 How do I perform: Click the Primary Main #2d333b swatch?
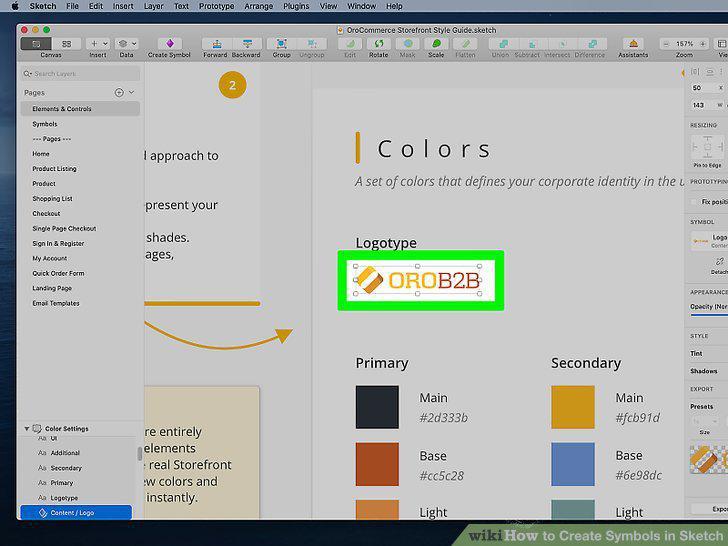[377, 407]
